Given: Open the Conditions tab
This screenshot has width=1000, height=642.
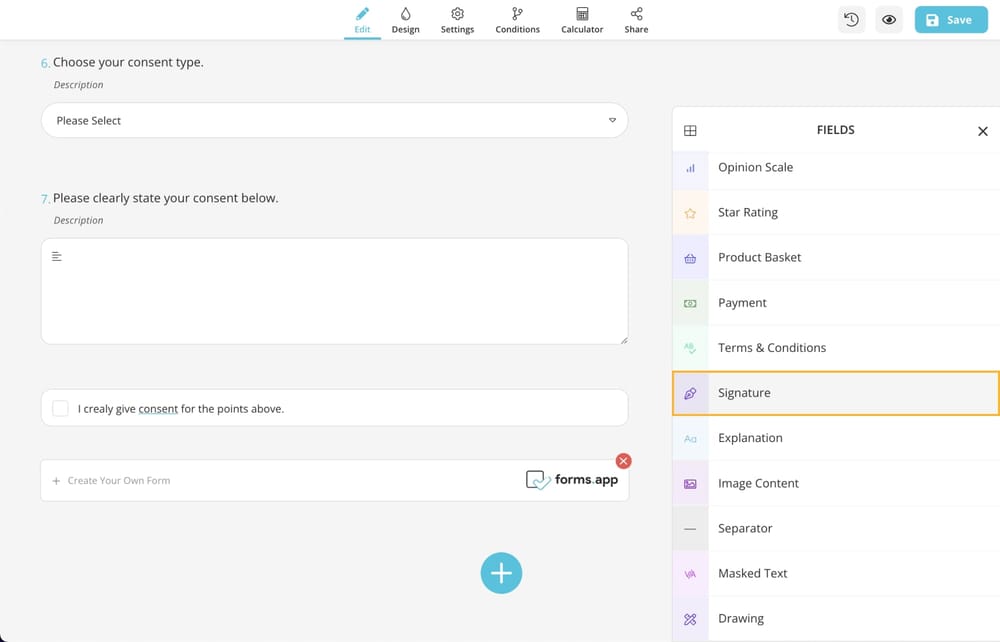Looking at the screenshot, I should pos(517,20).
